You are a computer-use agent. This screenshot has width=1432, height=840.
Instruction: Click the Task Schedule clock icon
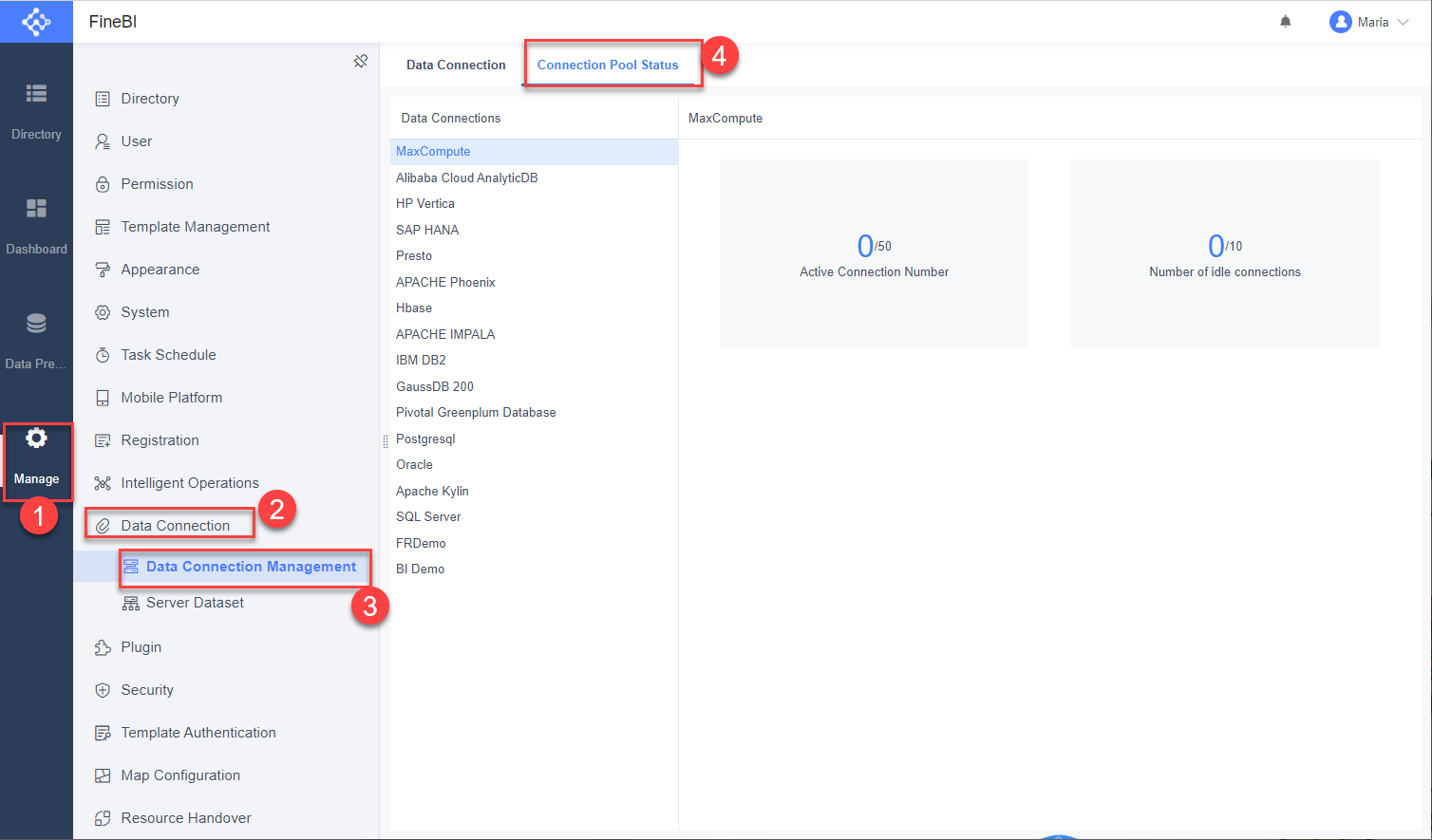coord(103,355)
